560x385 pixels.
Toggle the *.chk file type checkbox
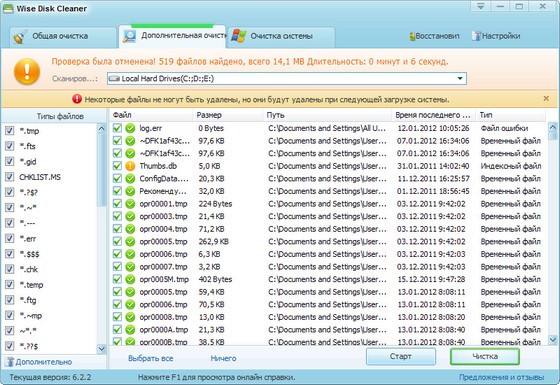pos(10,269)
